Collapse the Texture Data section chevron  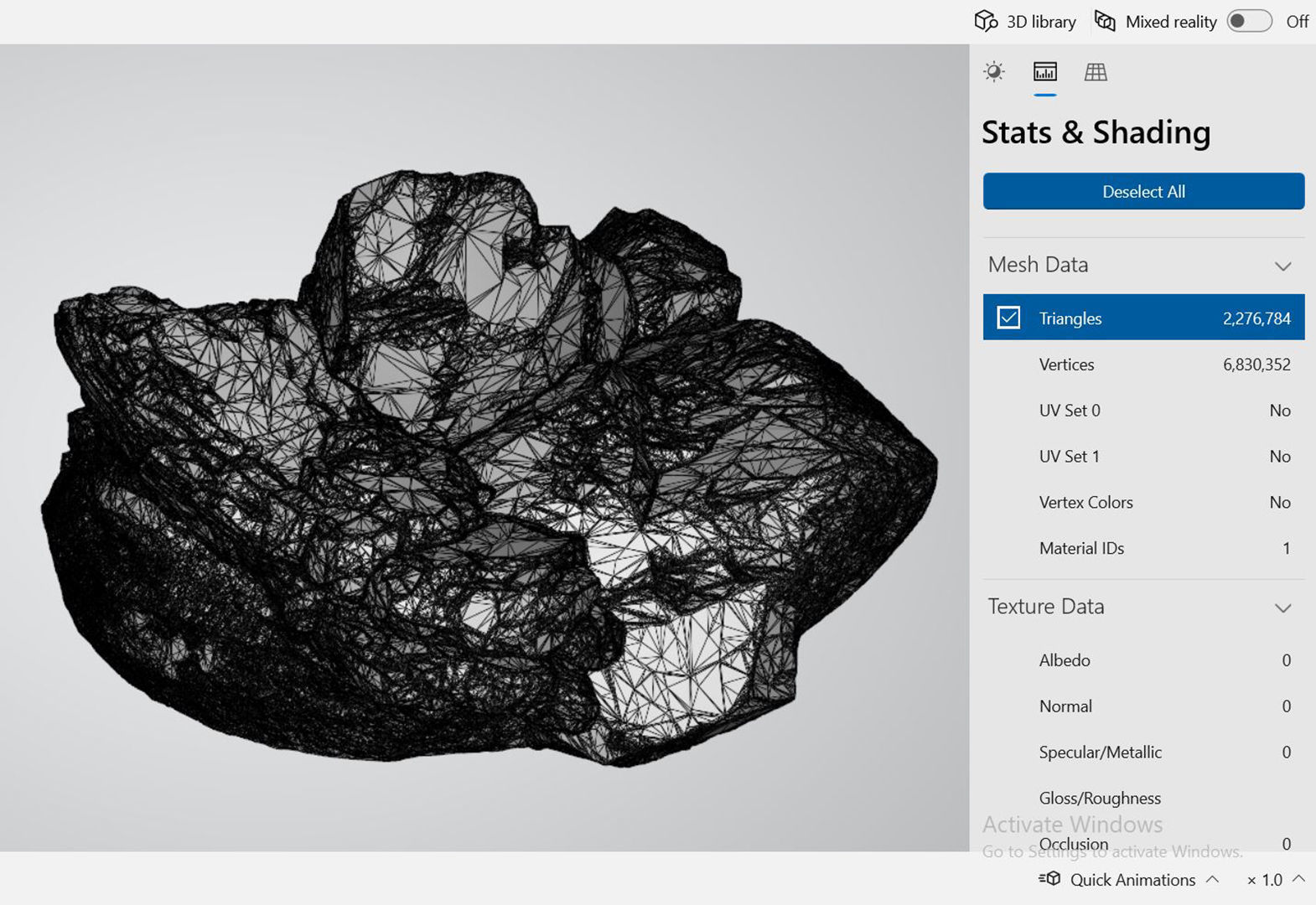click(1282, 608)
